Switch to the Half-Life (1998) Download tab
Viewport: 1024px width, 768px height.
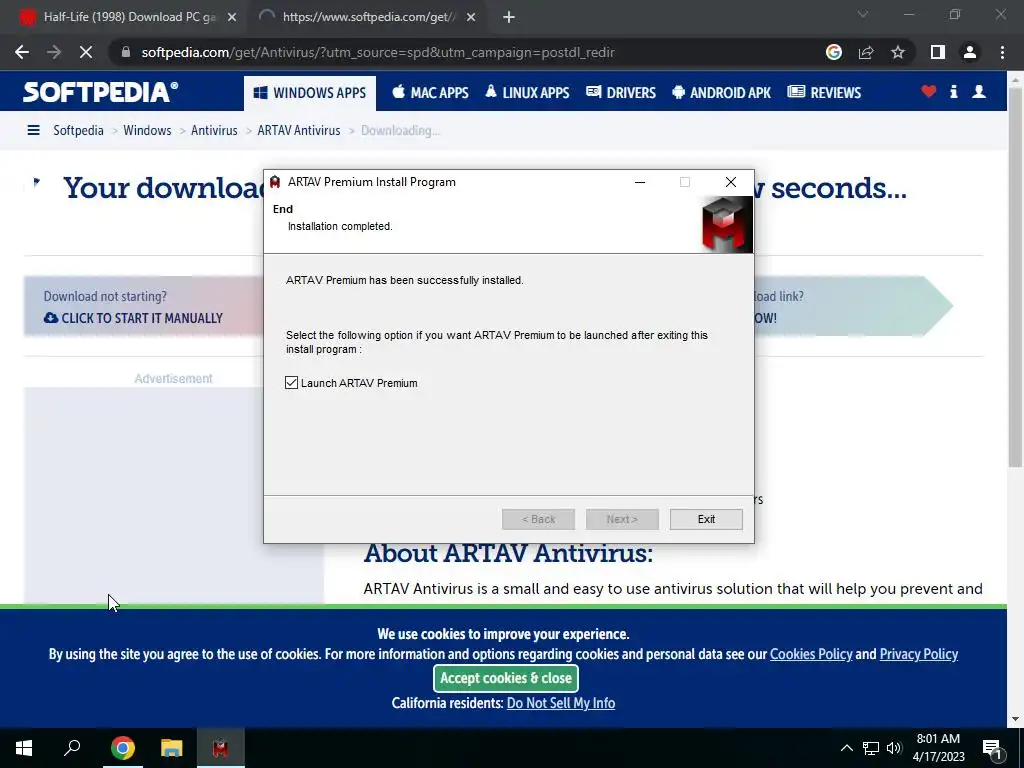pos(130,17)
